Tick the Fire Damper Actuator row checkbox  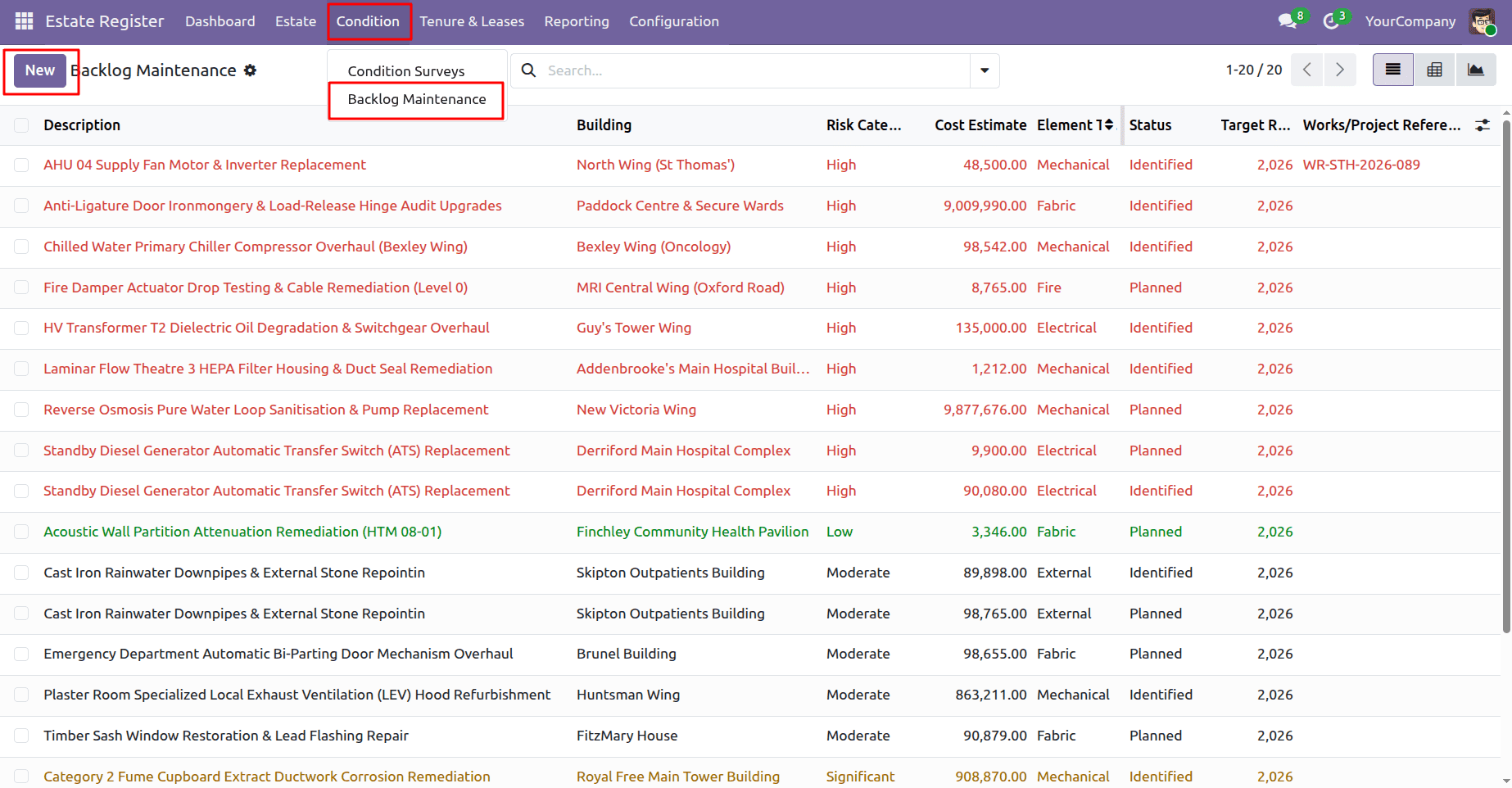[x=21, y=288]
